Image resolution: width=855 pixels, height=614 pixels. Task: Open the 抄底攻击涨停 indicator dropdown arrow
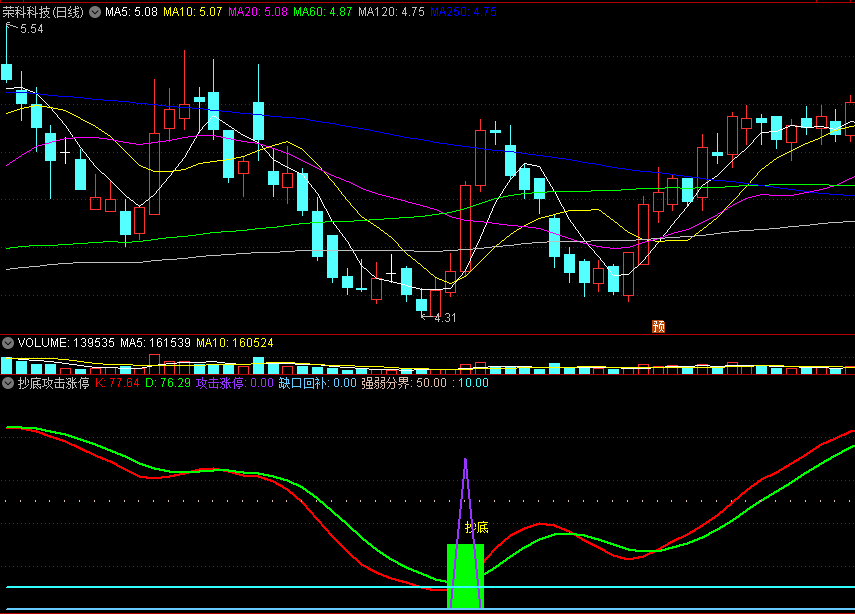pyautogui.click(x=8, y=383)
